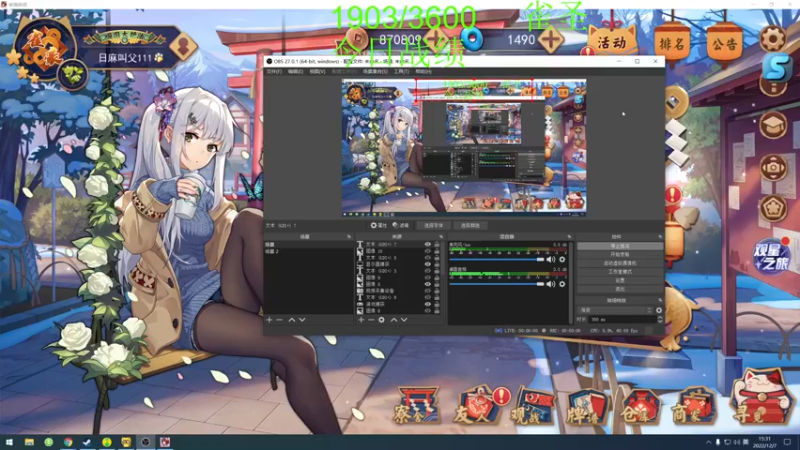Mute the 桌面音频 speaker icon
The image size is (800, 450).
[551, 284]
